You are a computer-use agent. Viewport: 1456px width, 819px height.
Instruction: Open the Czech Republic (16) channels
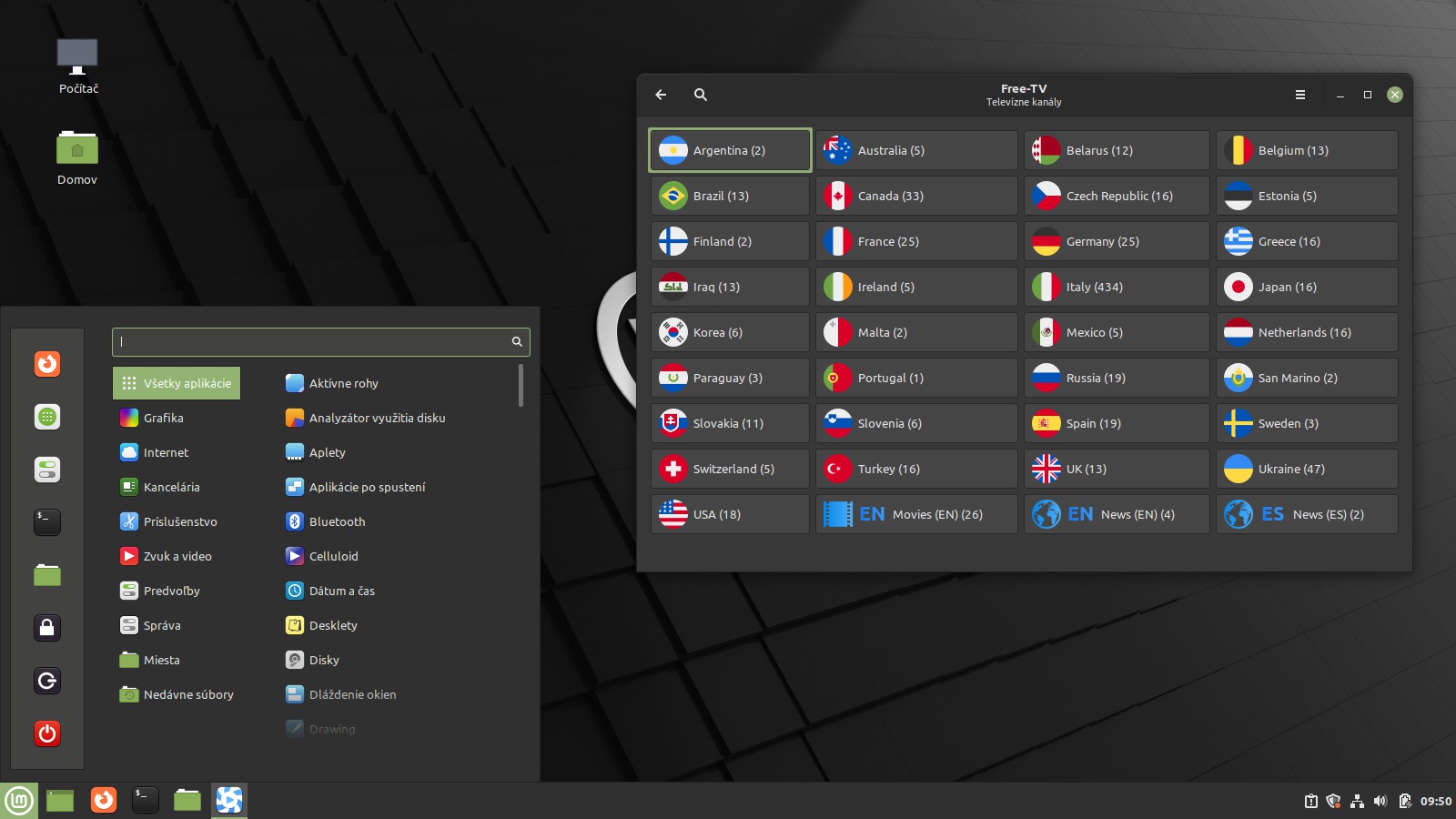1117,196
